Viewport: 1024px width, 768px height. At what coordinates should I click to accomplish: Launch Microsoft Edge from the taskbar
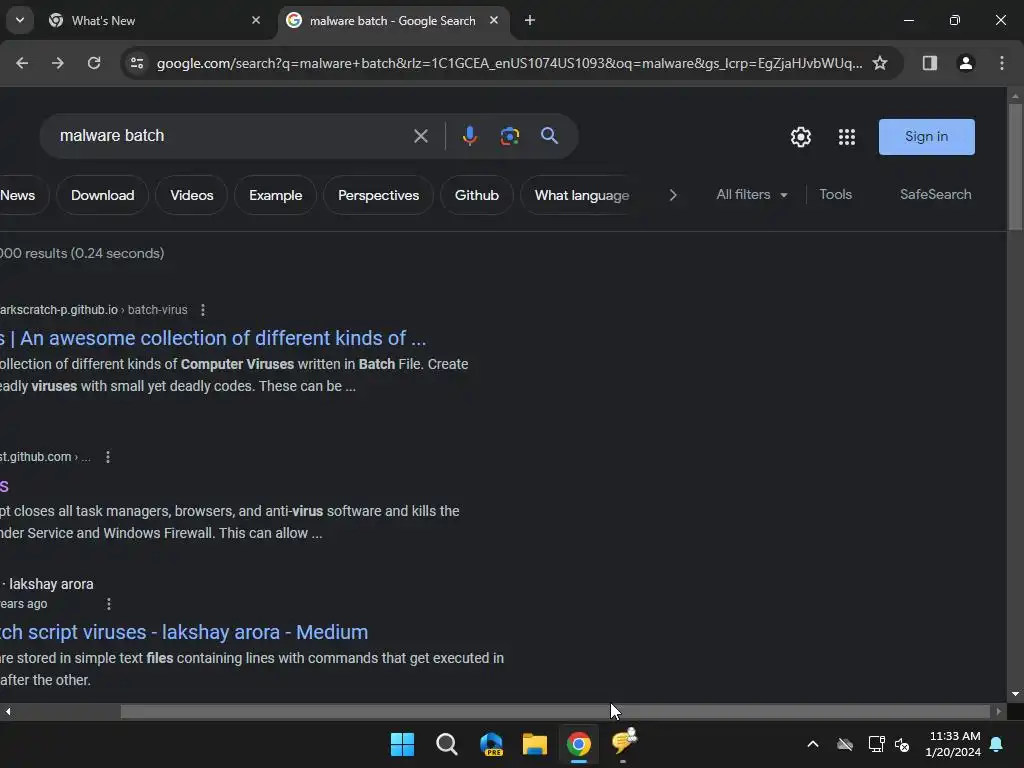(x=491, y=744)
